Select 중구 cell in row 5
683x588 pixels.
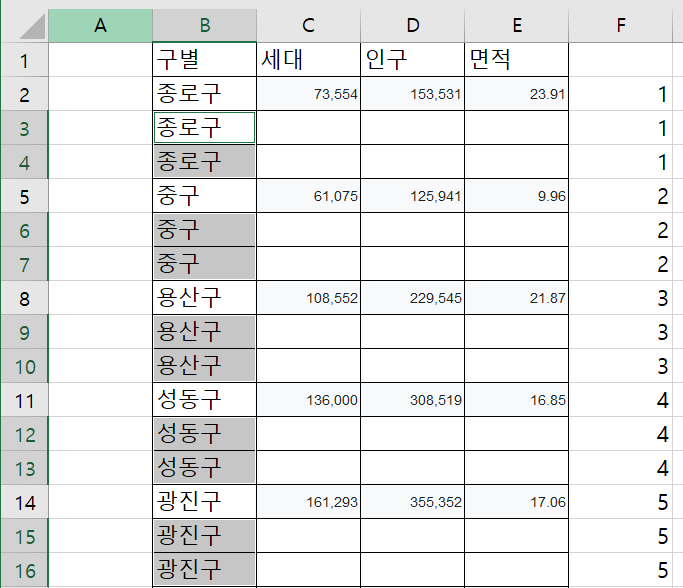204,196
